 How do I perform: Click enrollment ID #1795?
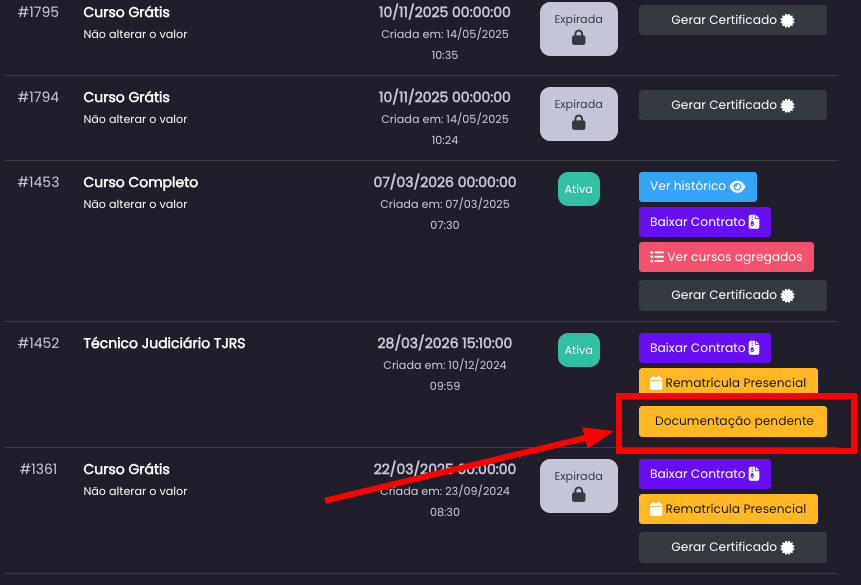(39, 12)
